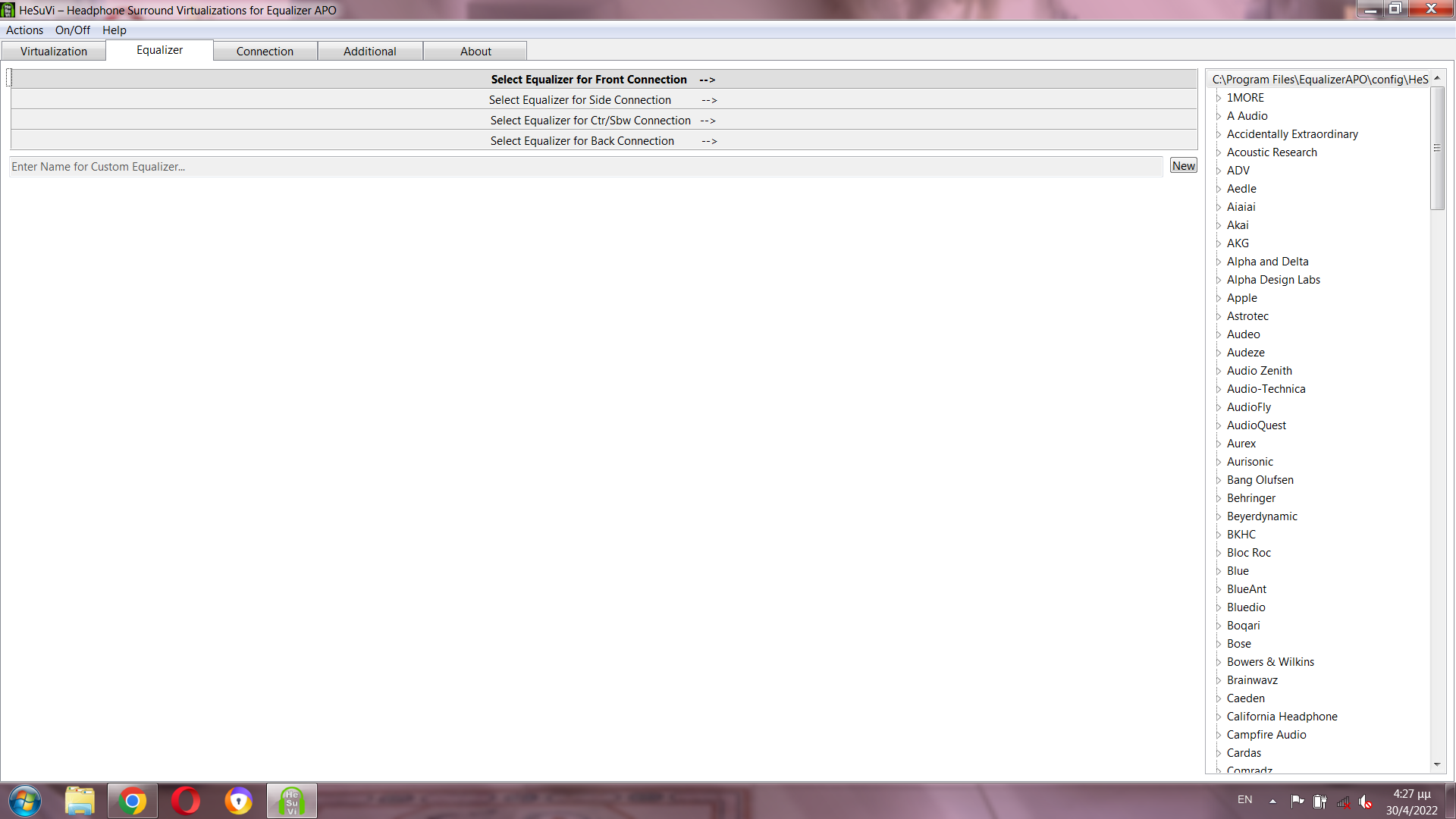Image resolution: width=1456 pixels, height=819 pixels.
Task: Click the Action Center flag icon
Action: (1298, 801)
